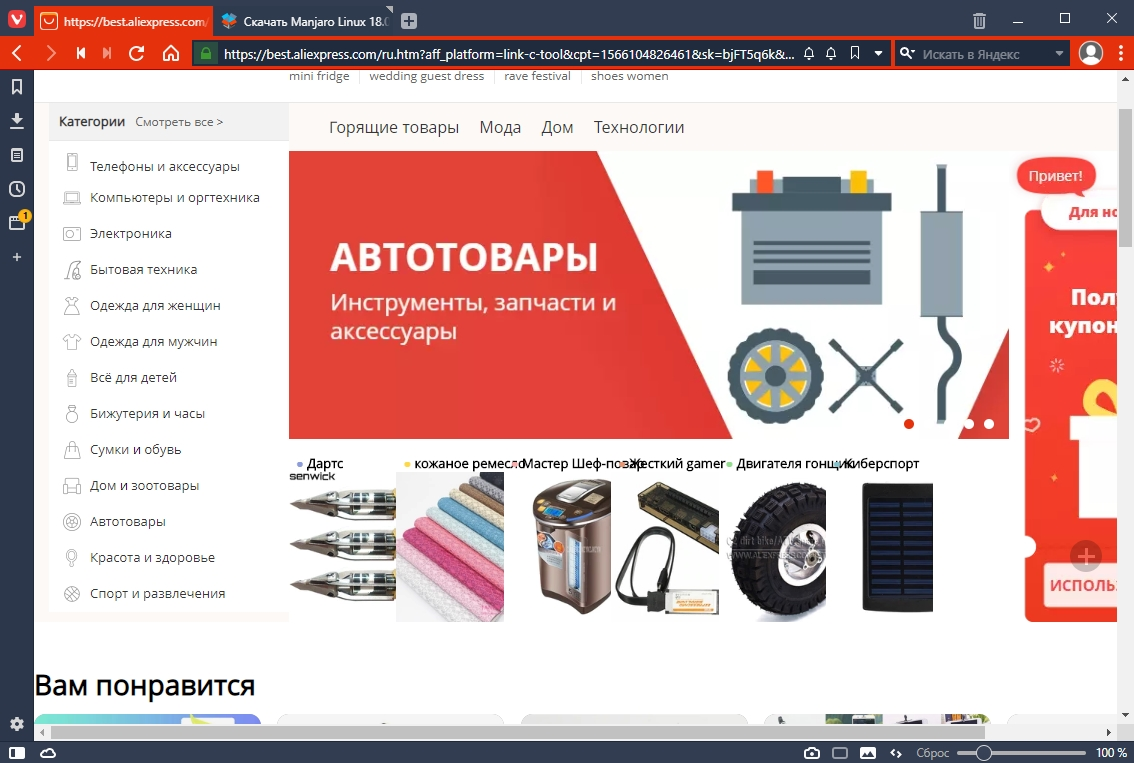Toggle the side panel visibility in the status bar

pyautogui.click(x=17, y=752)
